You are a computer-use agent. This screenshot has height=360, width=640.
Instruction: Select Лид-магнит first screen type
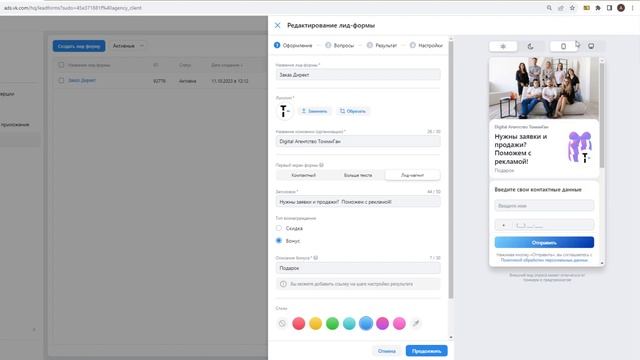point(413,175)
